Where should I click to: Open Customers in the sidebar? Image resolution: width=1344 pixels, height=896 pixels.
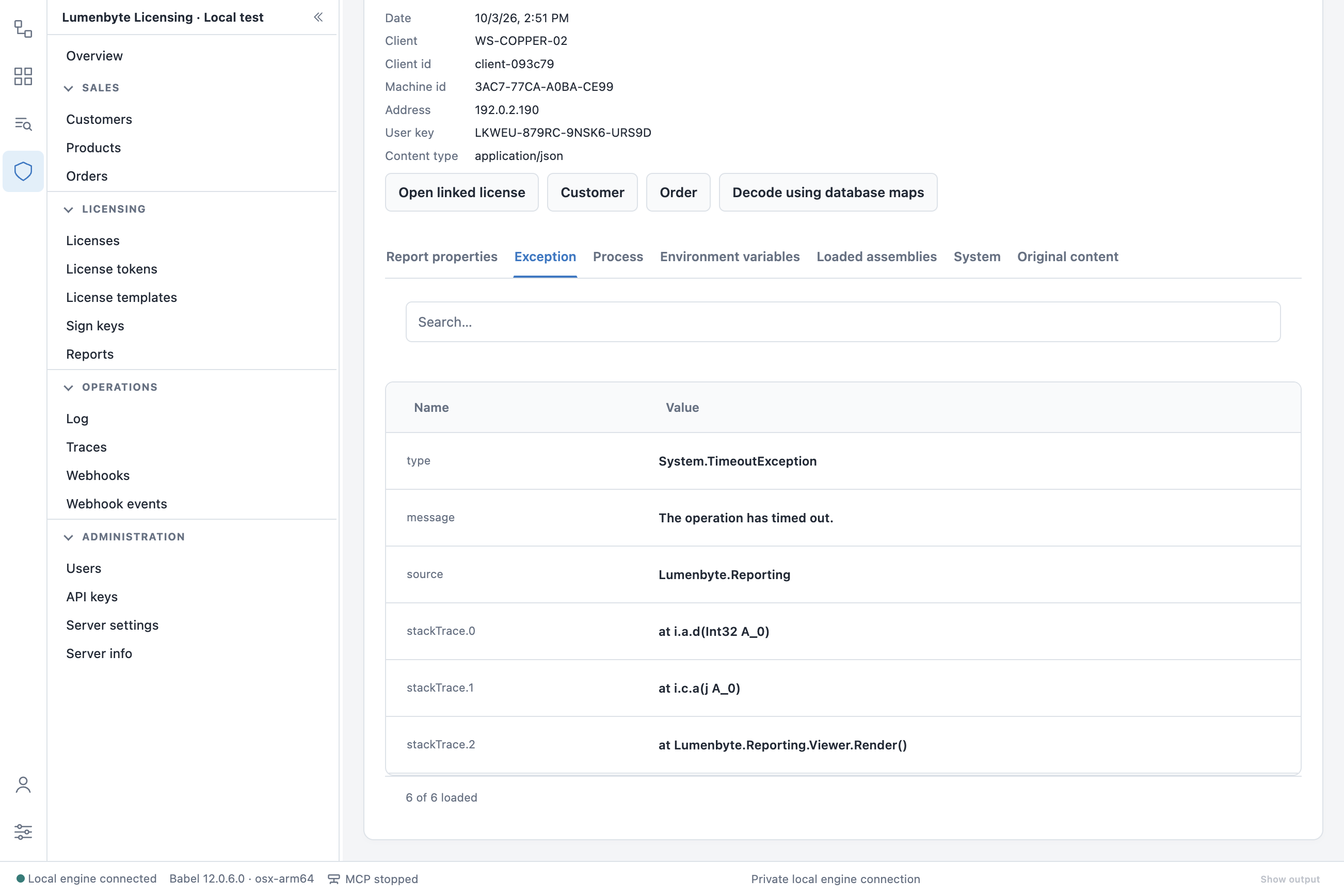[99, 119]
